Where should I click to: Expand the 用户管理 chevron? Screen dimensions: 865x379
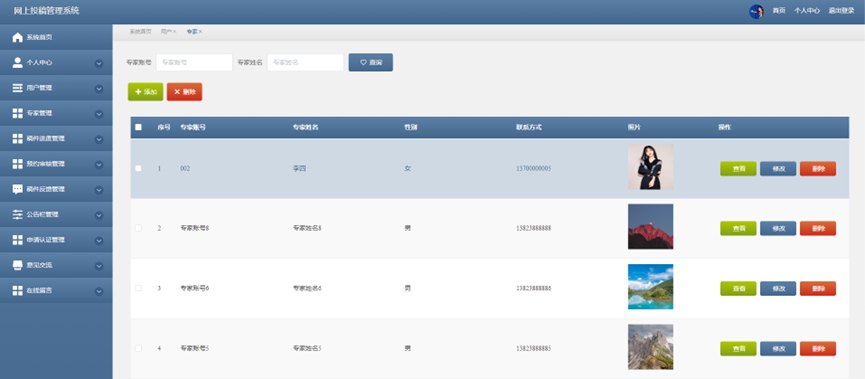[99, 88]
